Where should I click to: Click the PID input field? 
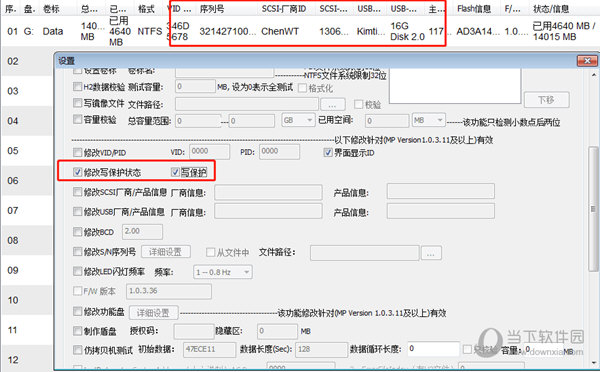[279, 152]
